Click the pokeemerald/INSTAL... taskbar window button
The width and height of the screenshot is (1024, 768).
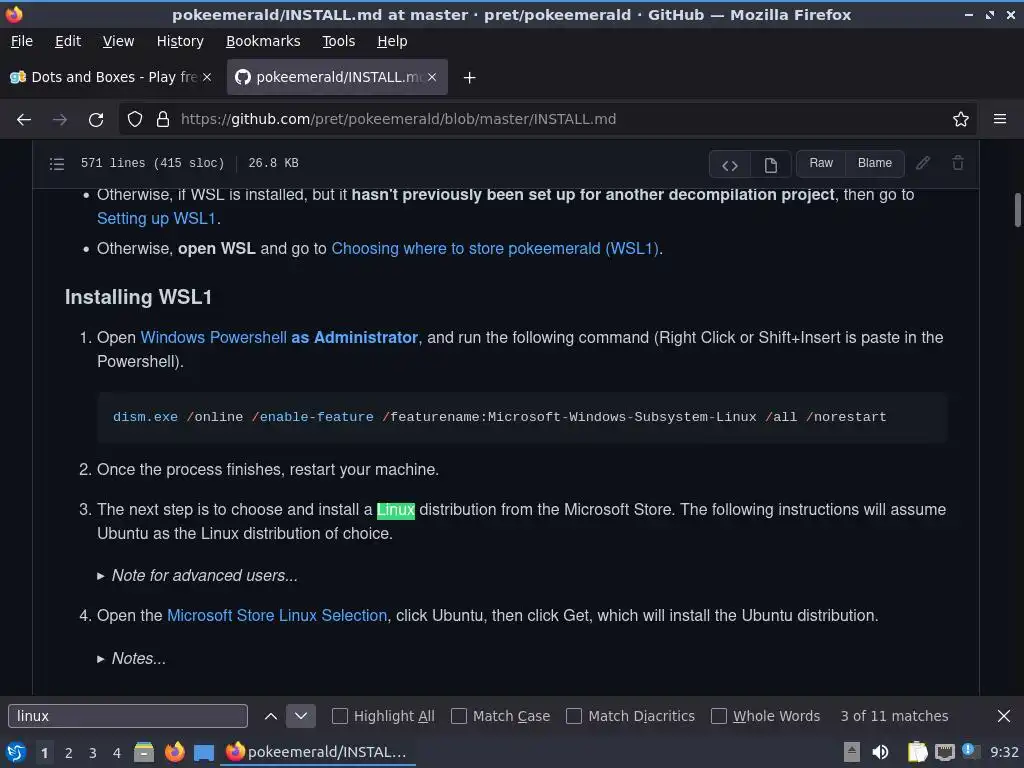[318, 752]
